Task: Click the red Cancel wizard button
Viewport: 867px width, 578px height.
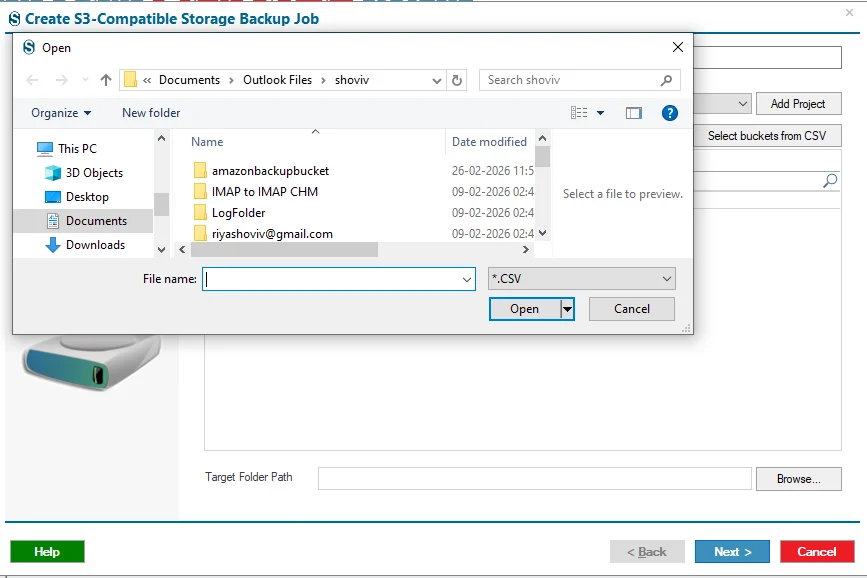Action: pos(817,552)
